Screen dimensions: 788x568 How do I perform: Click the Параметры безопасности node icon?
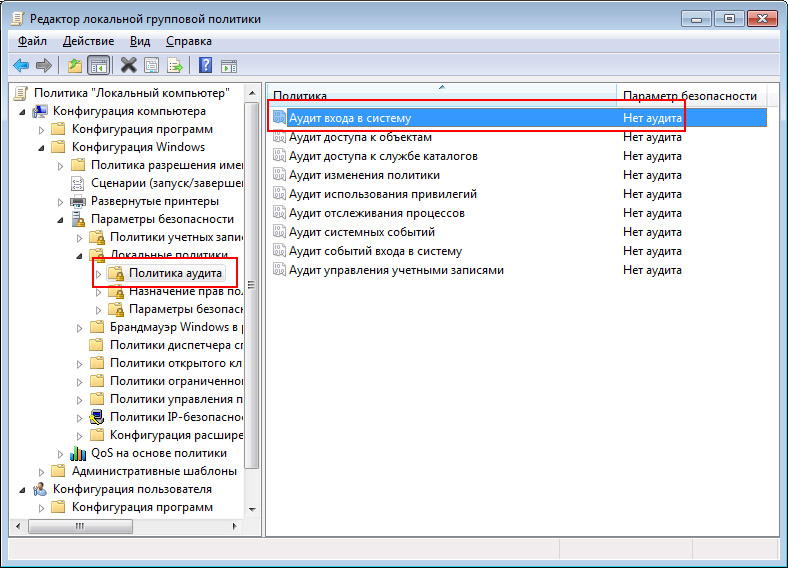pos(78,219)
